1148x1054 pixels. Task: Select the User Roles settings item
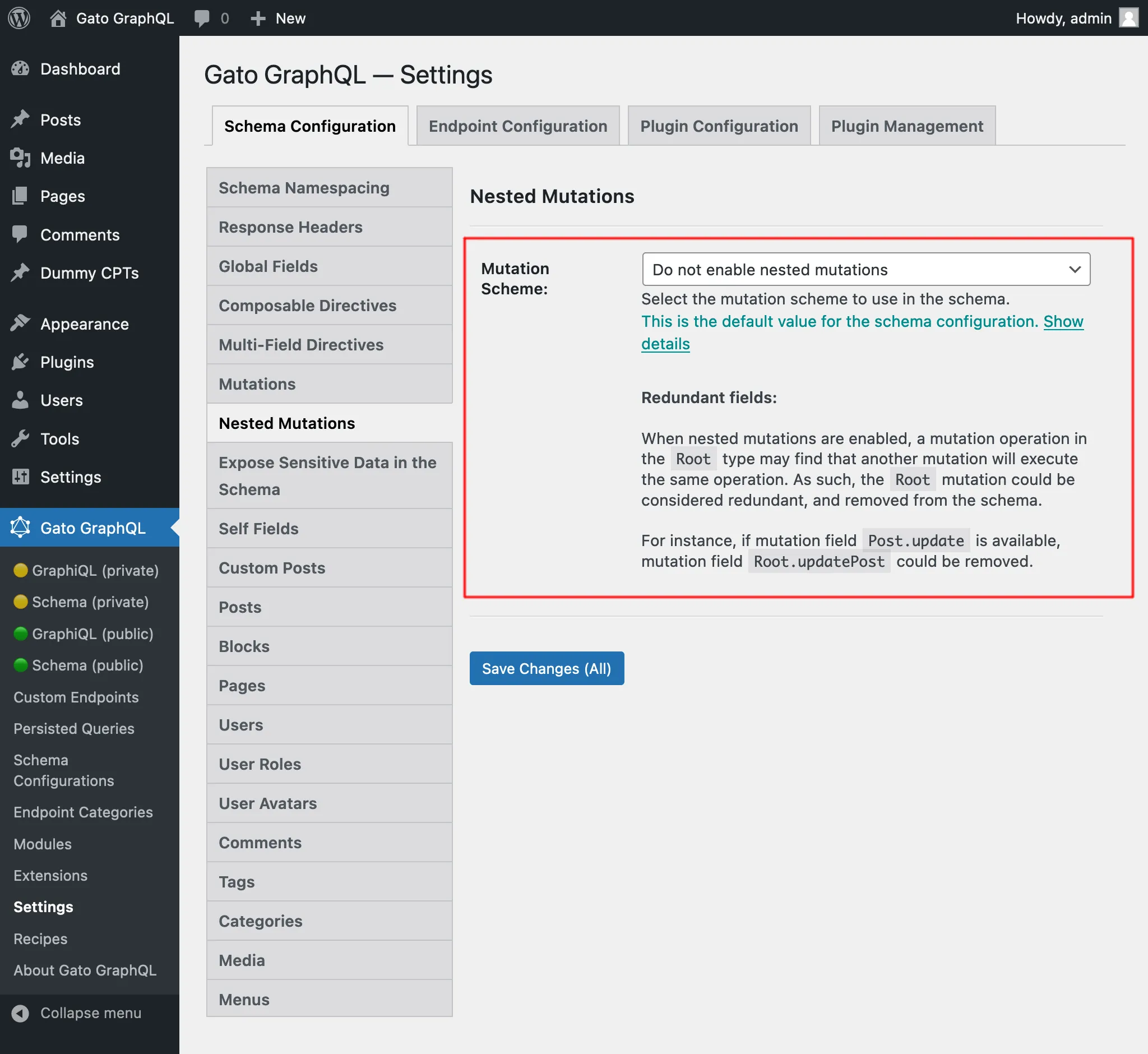tap(329, 764)
